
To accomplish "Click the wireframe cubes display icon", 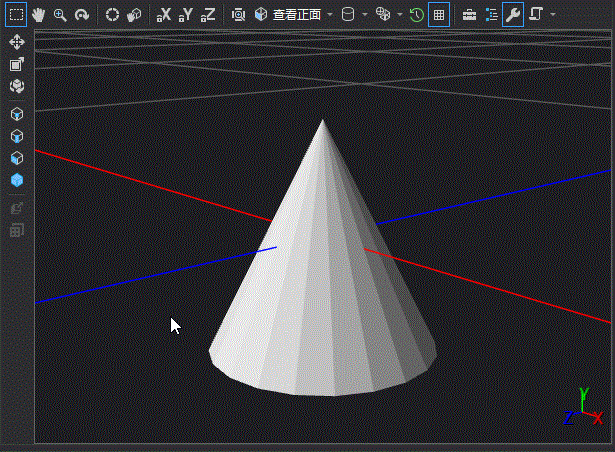I will (383, 15).
